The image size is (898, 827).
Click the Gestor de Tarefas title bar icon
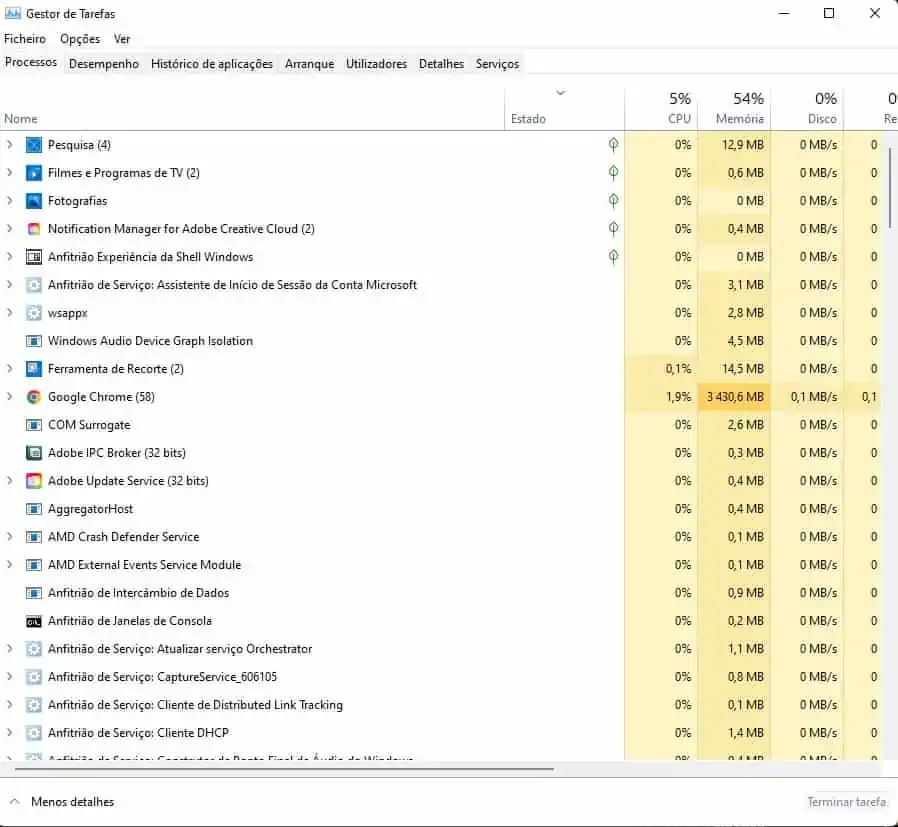point(13,13)
